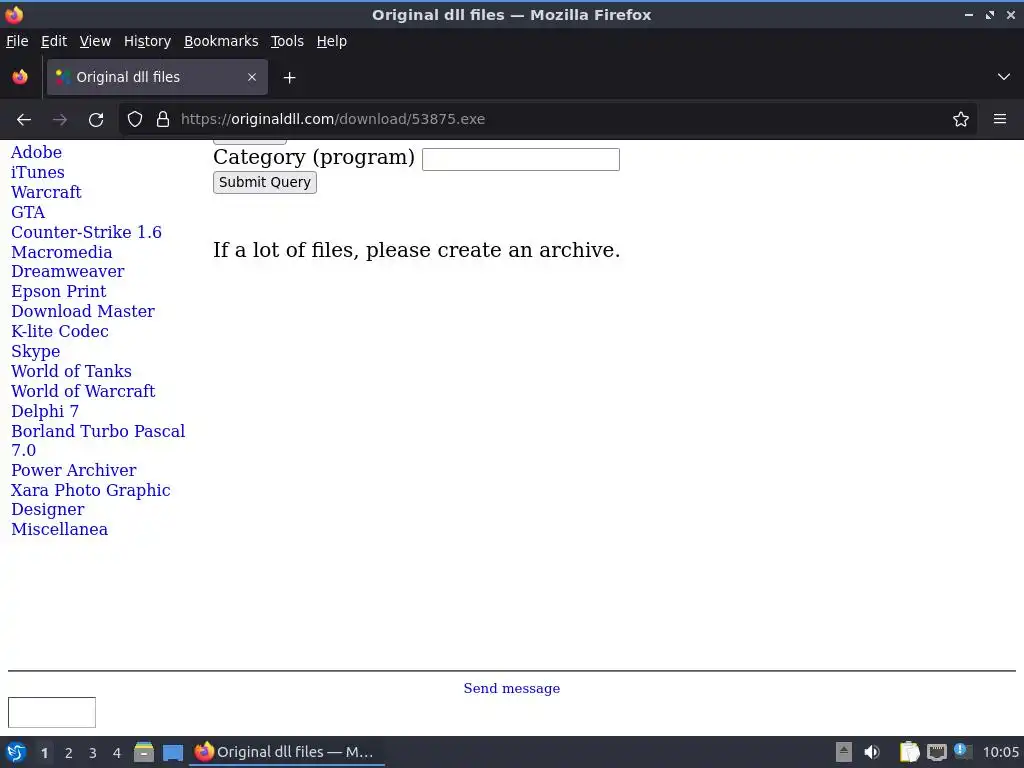1024x768 pixels.
Task: Expand the list all tabs chevron
Action: [1004, 77]
